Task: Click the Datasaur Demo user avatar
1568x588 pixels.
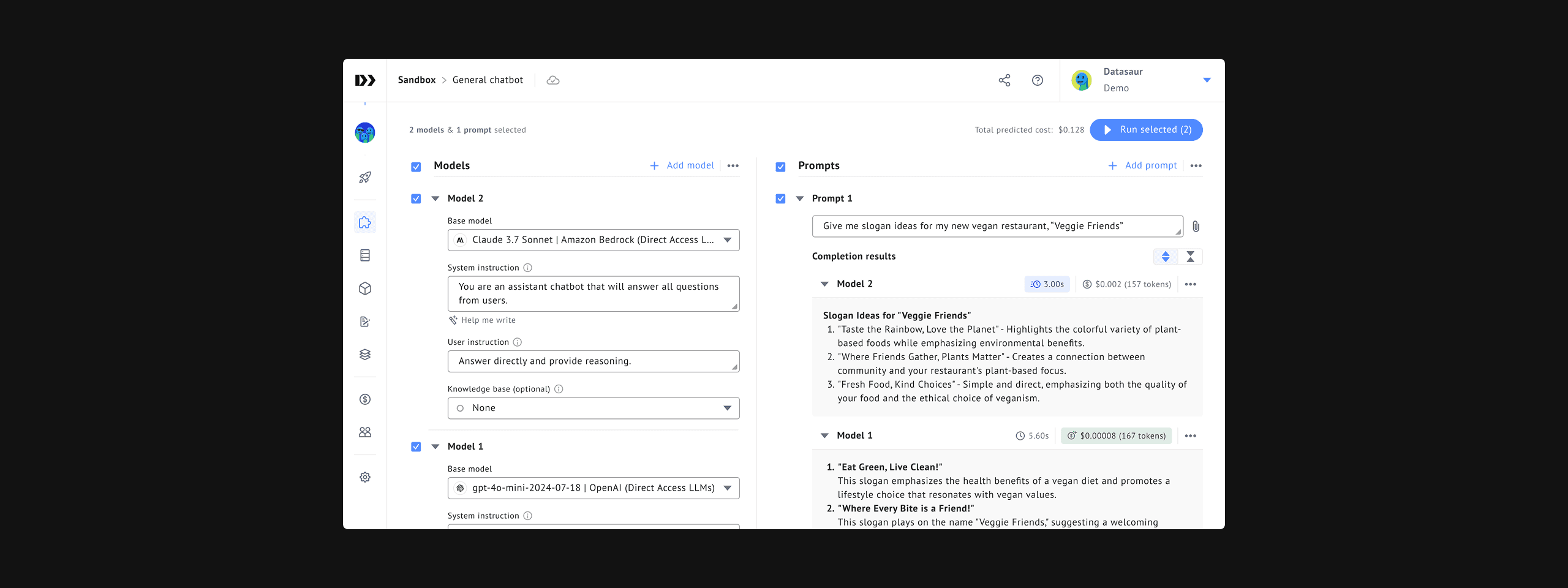Action: 1082,80
